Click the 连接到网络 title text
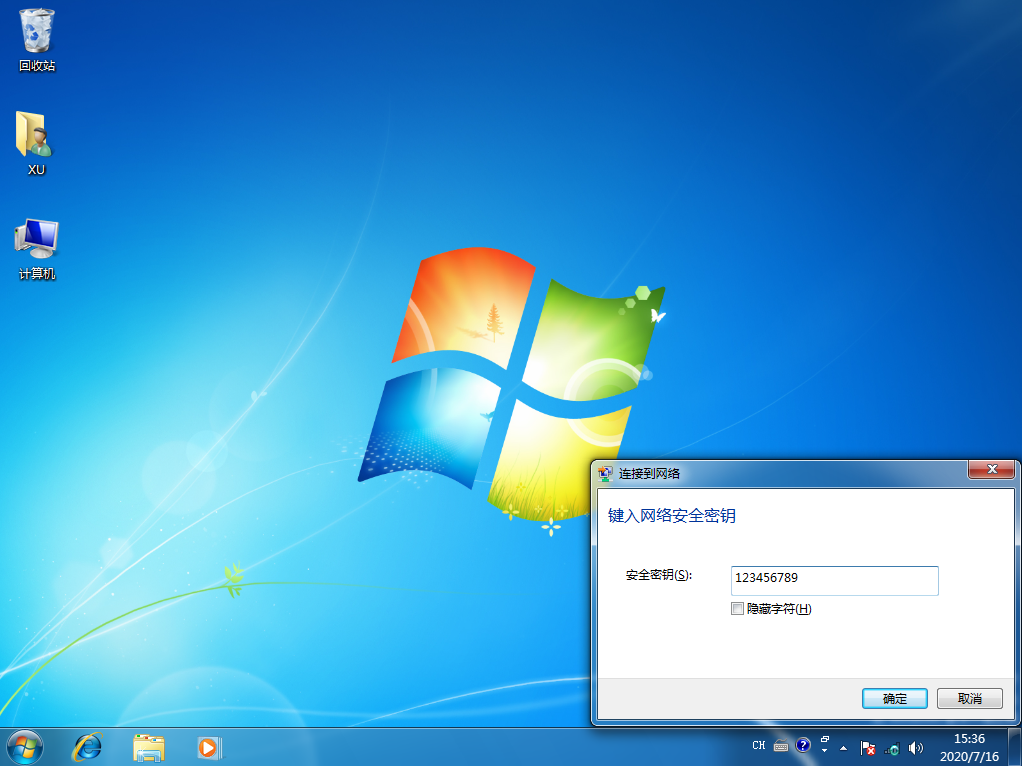 649,474
